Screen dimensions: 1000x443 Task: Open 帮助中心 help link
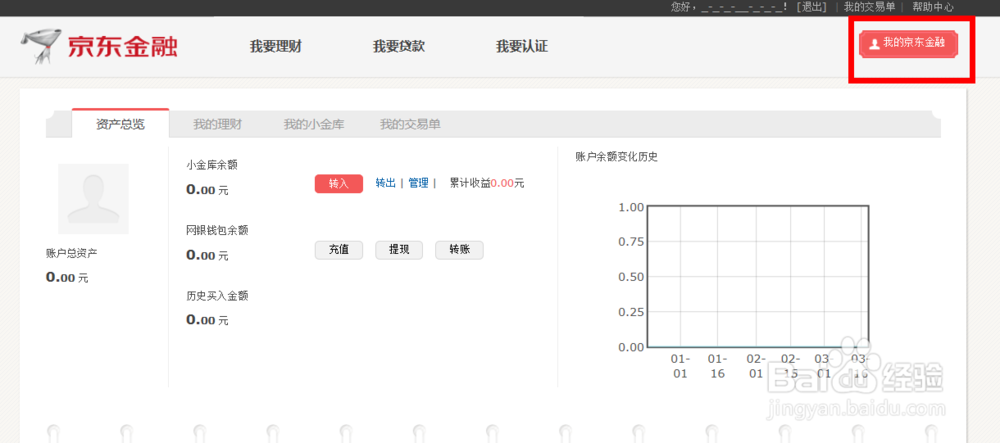pos(933,7)
